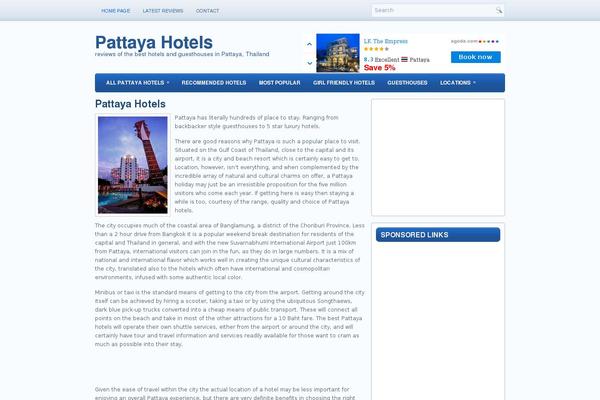Open the Contact link
Screen dimensions: 600x400
[x=207, y=11]
